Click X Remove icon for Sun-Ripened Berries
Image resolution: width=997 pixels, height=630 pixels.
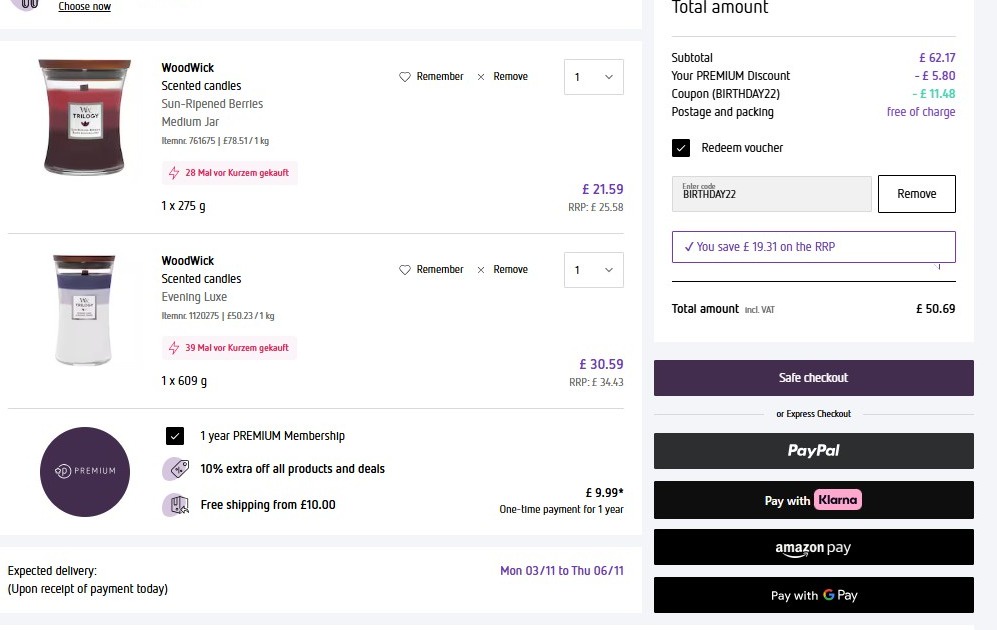(481, 77)
